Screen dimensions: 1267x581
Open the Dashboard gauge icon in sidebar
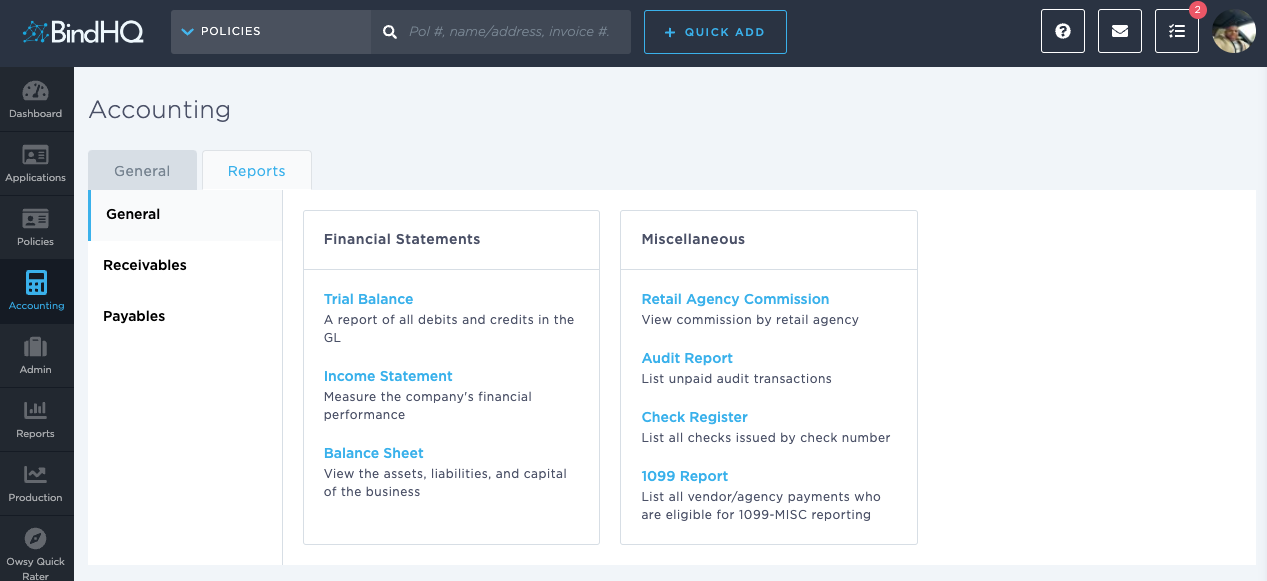click(x=36, y=92)
